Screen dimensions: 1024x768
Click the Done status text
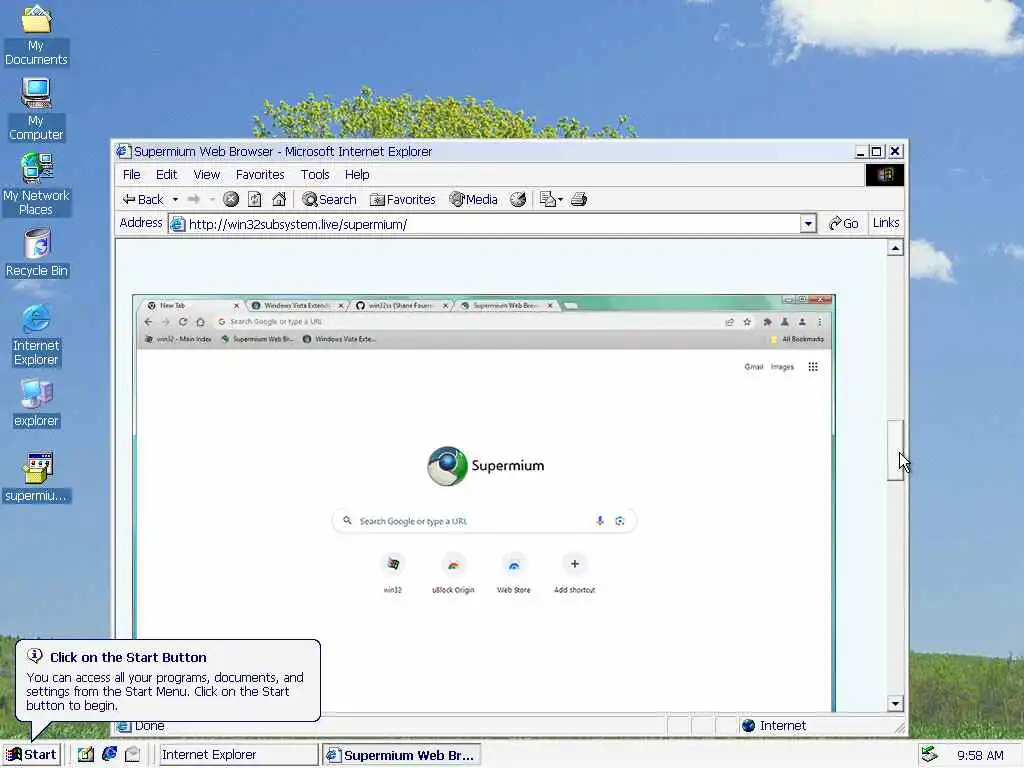pyautogui.click(x=149, y=726)
